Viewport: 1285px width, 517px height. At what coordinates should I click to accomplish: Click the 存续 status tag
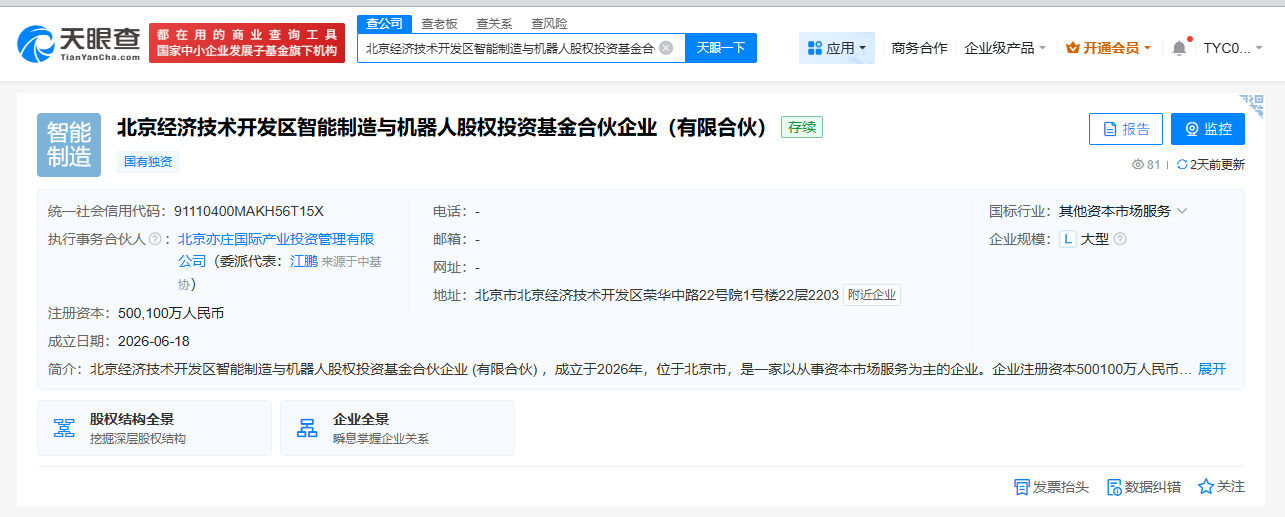coord(802,127)
